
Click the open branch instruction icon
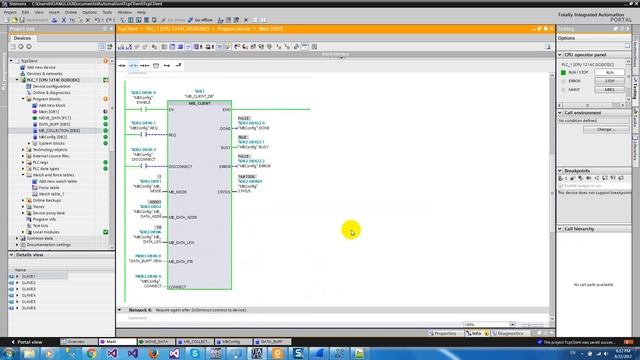tap(167, 65)
